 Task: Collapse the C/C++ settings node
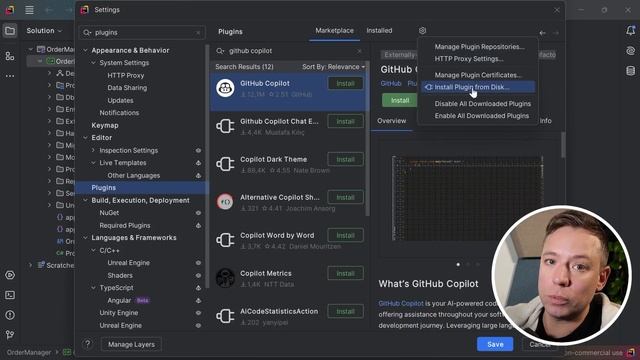(93, 250)
